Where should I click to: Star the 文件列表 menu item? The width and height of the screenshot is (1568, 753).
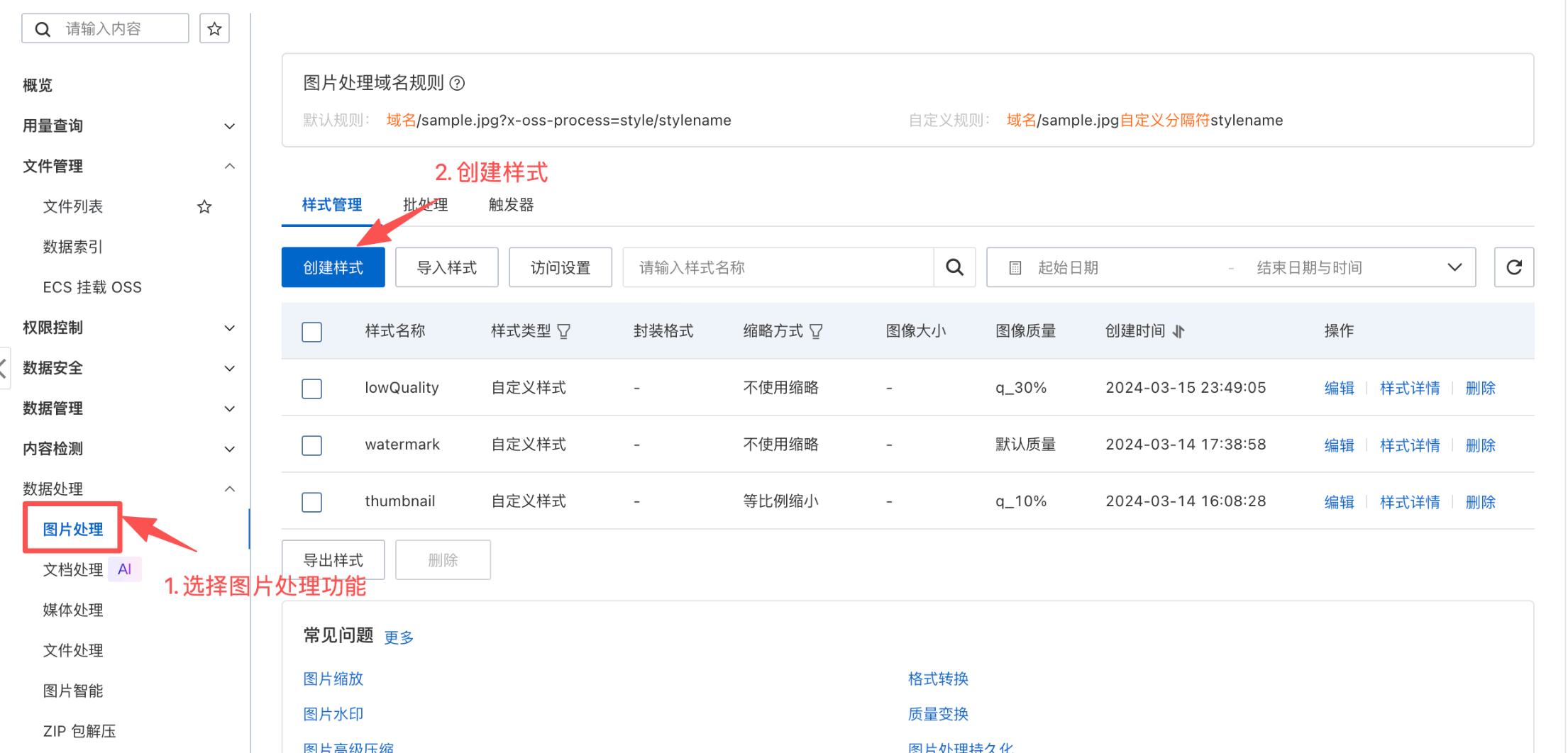(204, 207)
